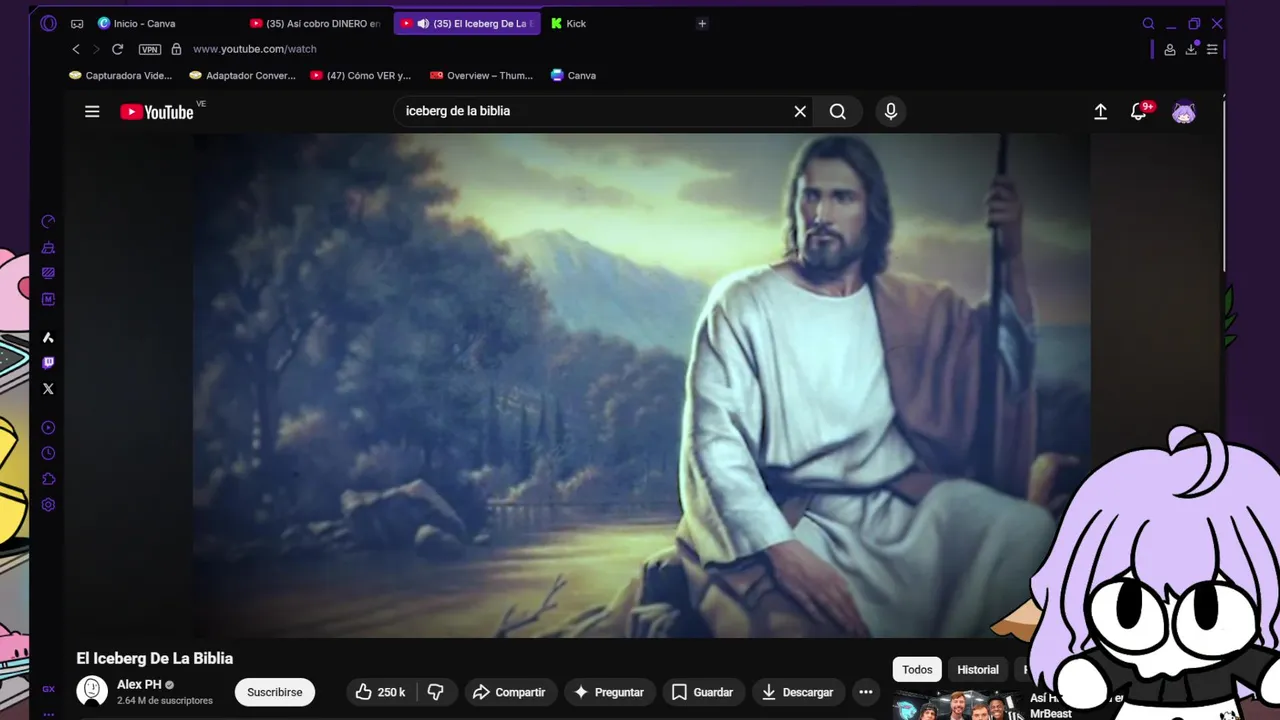Open the M messenger icon in sidebar
The width and height of the screenshot is (1280, 720).
click(x=48, y=299)
